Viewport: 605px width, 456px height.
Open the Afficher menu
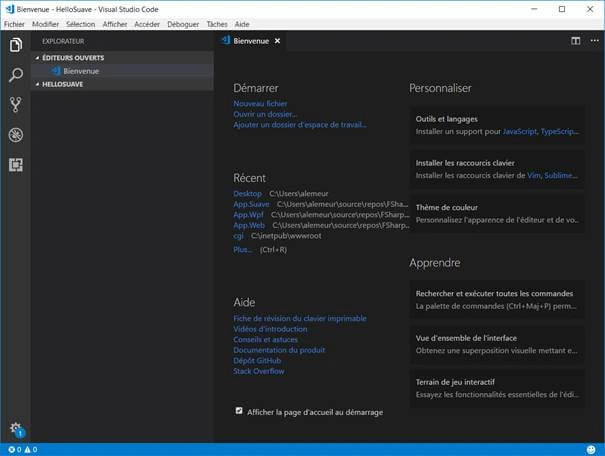click(x=115, y=24)
